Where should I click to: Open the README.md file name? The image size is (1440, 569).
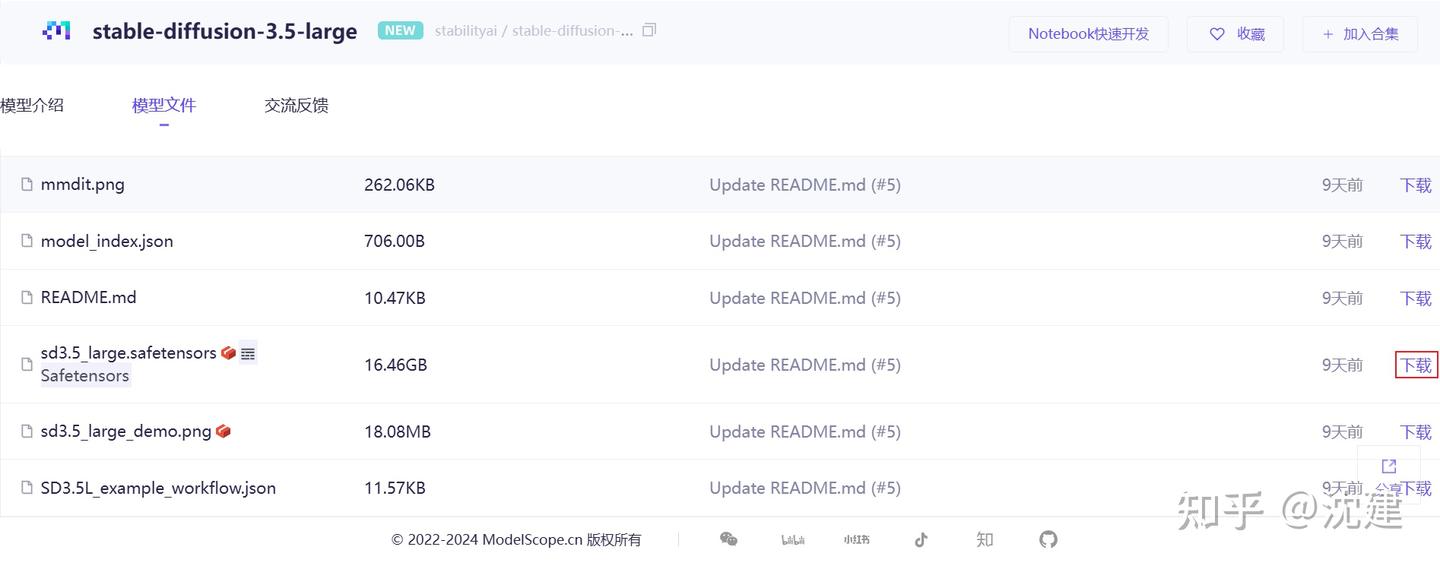coord(89,297)
